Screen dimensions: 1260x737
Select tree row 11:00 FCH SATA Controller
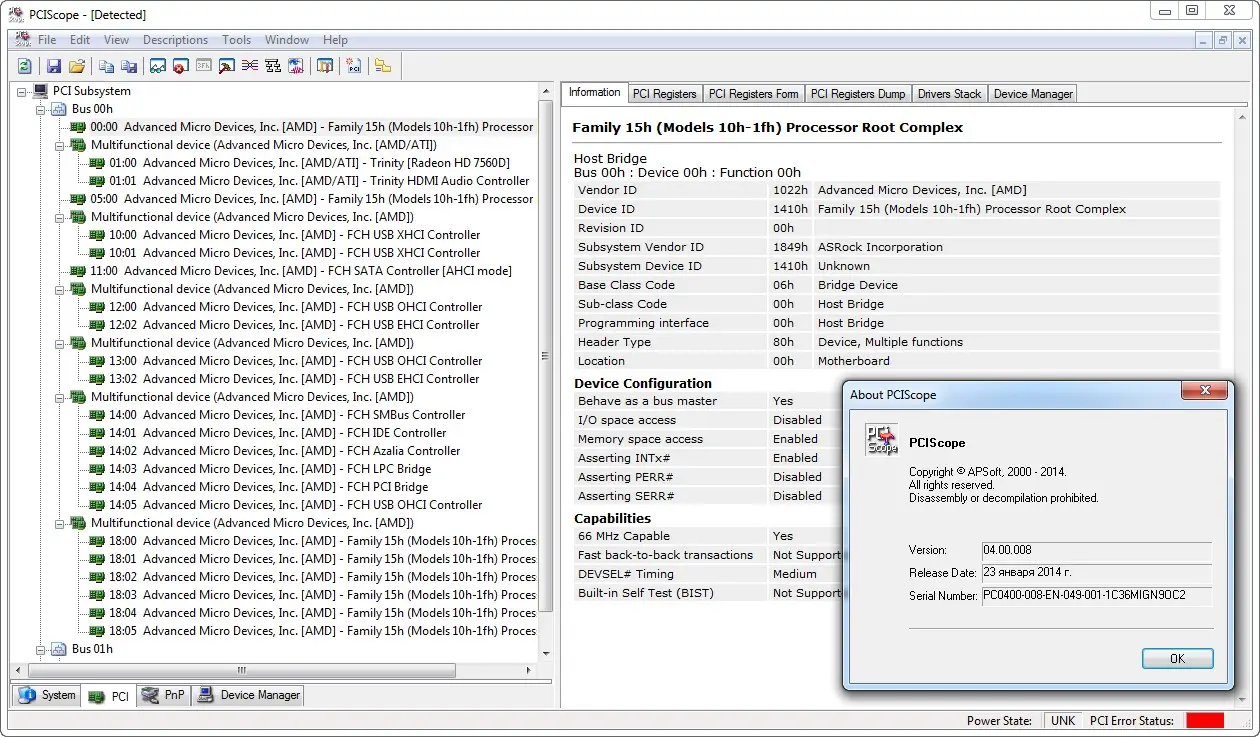[x=291, y=271]
